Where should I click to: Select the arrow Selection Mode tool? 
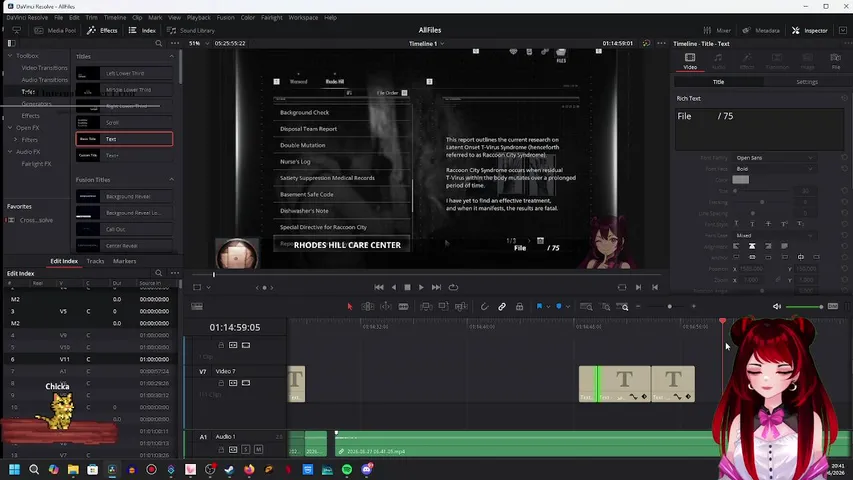[350, 306]
